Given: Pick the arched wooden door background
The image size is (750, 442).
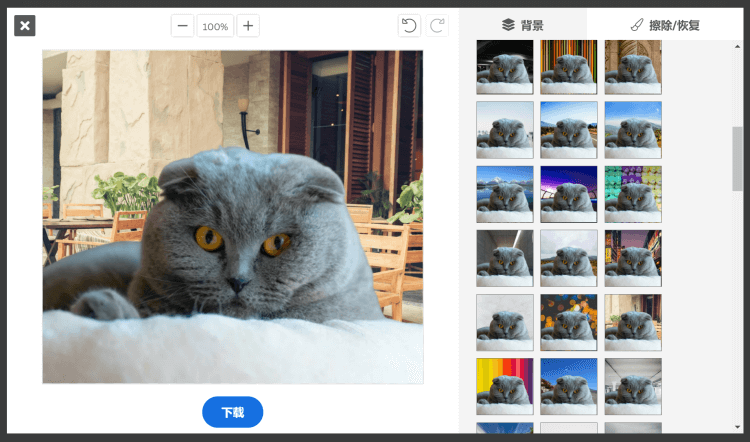Looking at the screenshot, I should pyautogui.click(x=633, y=66).
